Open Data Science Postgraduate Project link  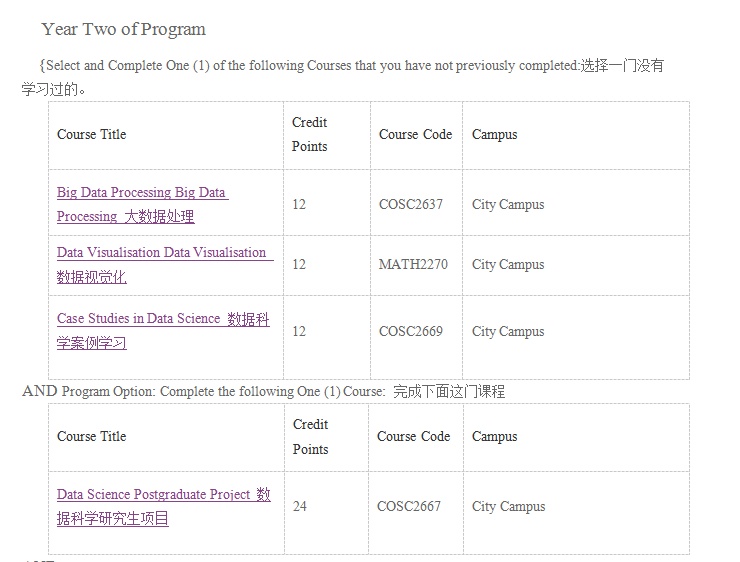click(x=164, y=506)
